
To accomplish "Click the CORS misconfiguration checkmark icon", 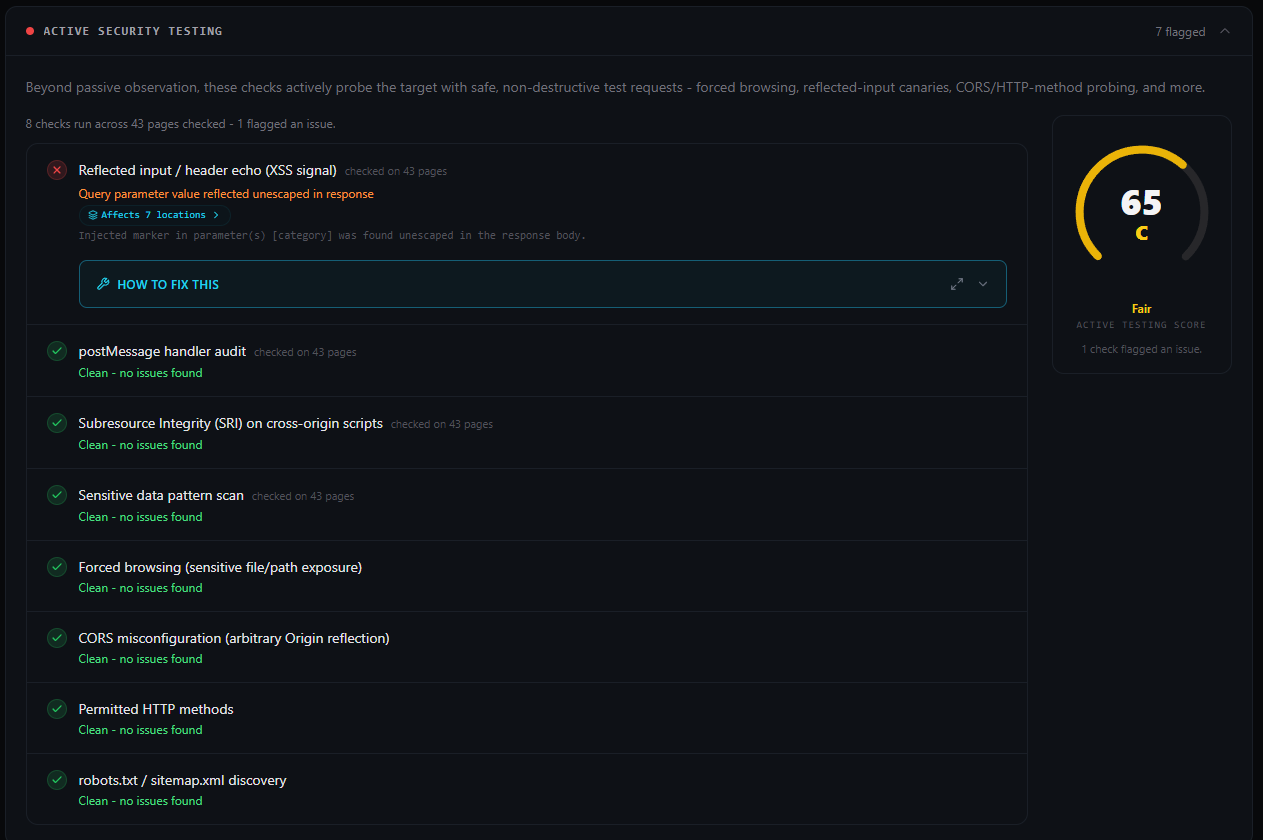I will tap(57, 638).
